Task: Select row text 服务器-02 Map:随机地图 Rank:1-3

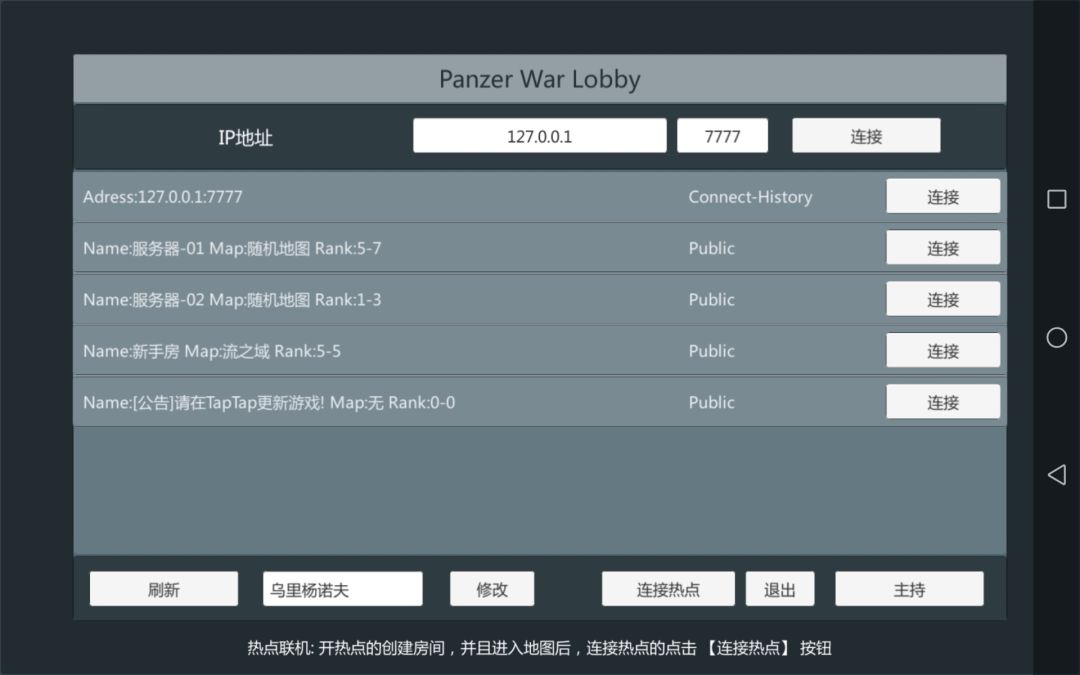Action: click(232, 300)
